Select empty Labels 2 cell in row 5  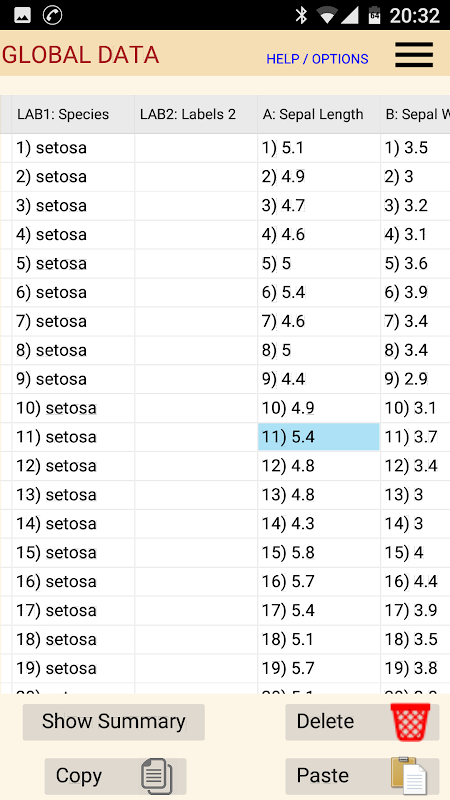pos(196,263)
